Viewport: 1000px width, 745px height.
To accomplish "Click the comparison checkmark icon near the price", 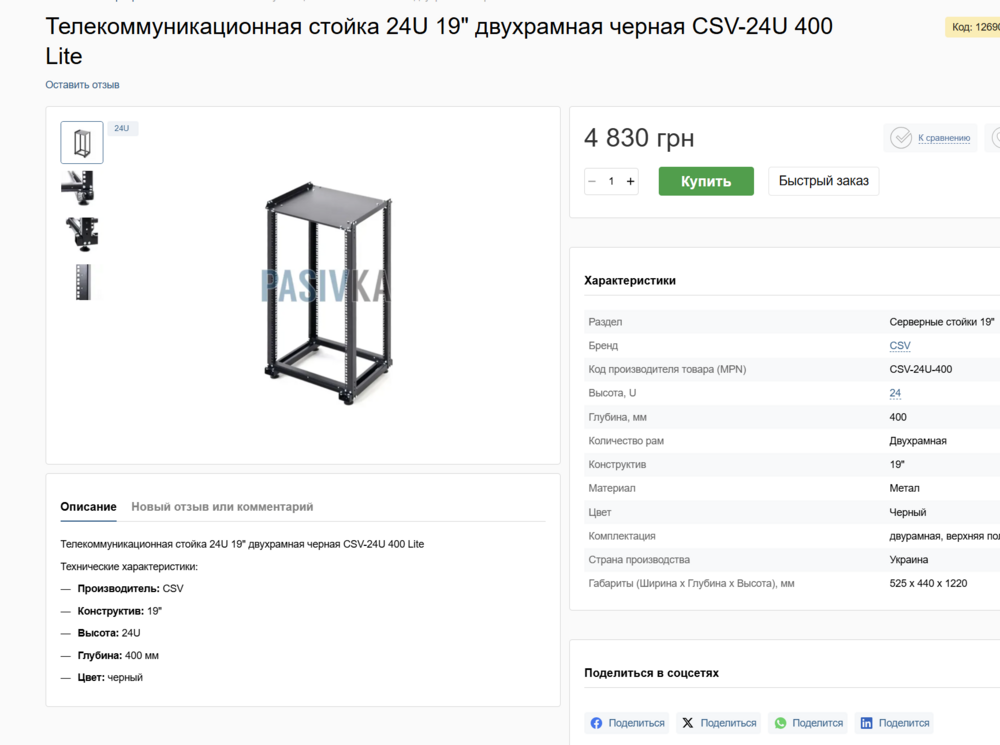I will pyautogui.click(x=899, y=138).
